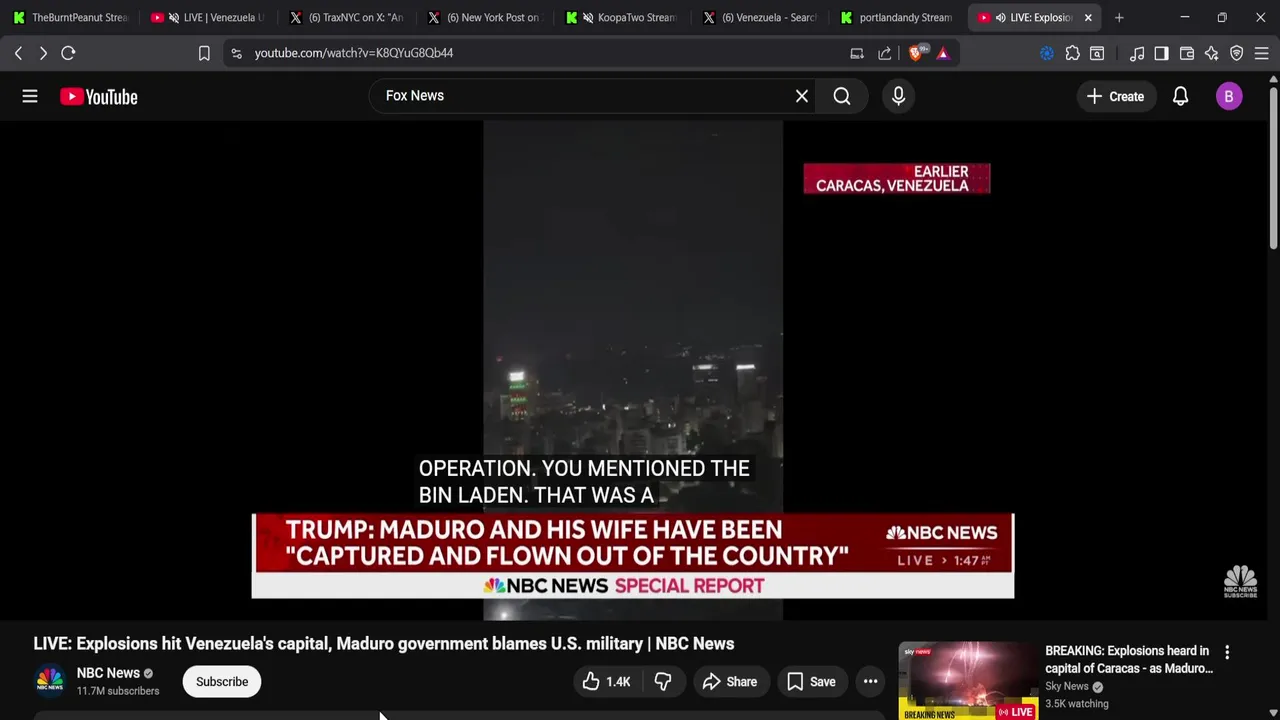This screenshot has height=720, width=1280.
Task: Open options menu for Sky News video
Action: pos(1227,652)
